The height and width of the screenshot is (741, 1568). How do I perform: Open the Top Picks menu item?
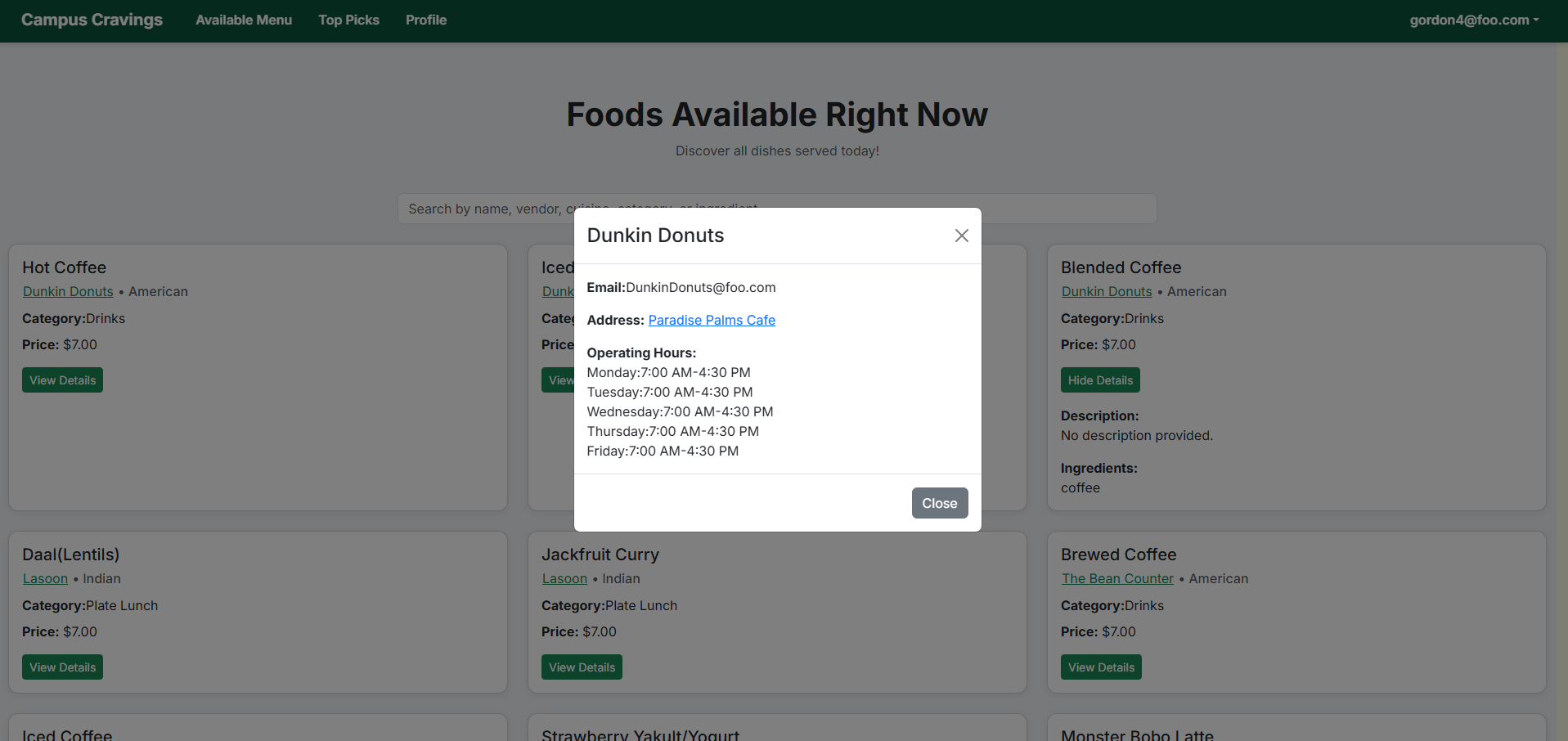coord(348,20)
